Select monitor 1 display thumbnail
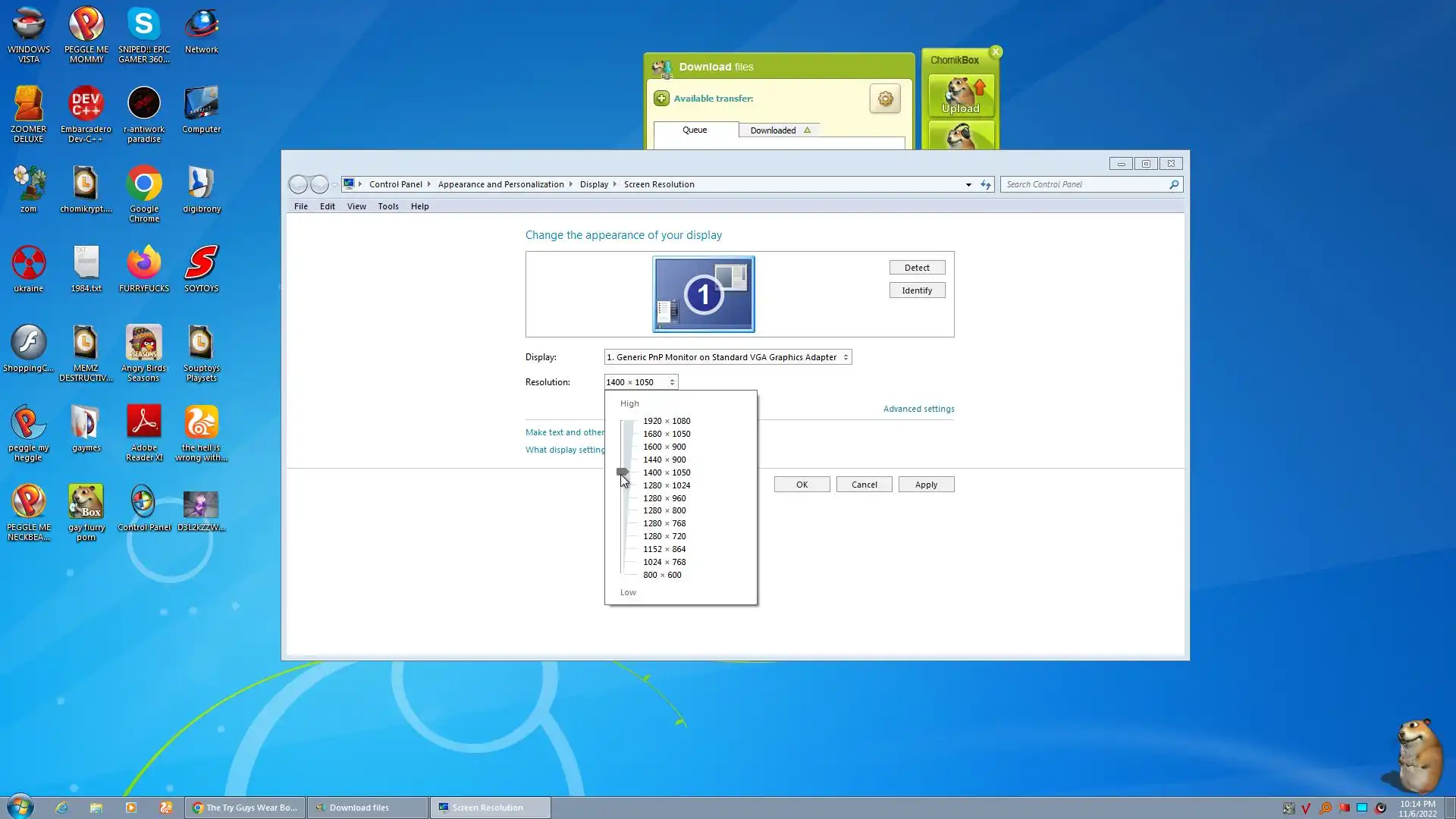Screen dimensions: 1456x819 click(703, 294)
